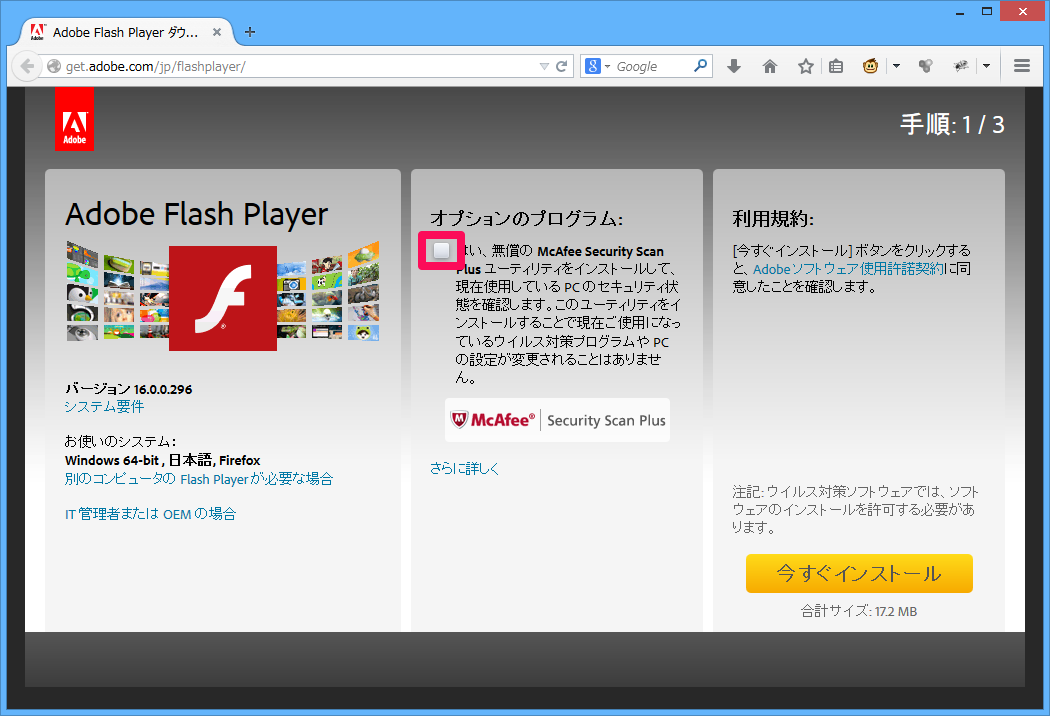Go to the Firefox Home page icon
1050x716 pixels.
tap(770, 67)
